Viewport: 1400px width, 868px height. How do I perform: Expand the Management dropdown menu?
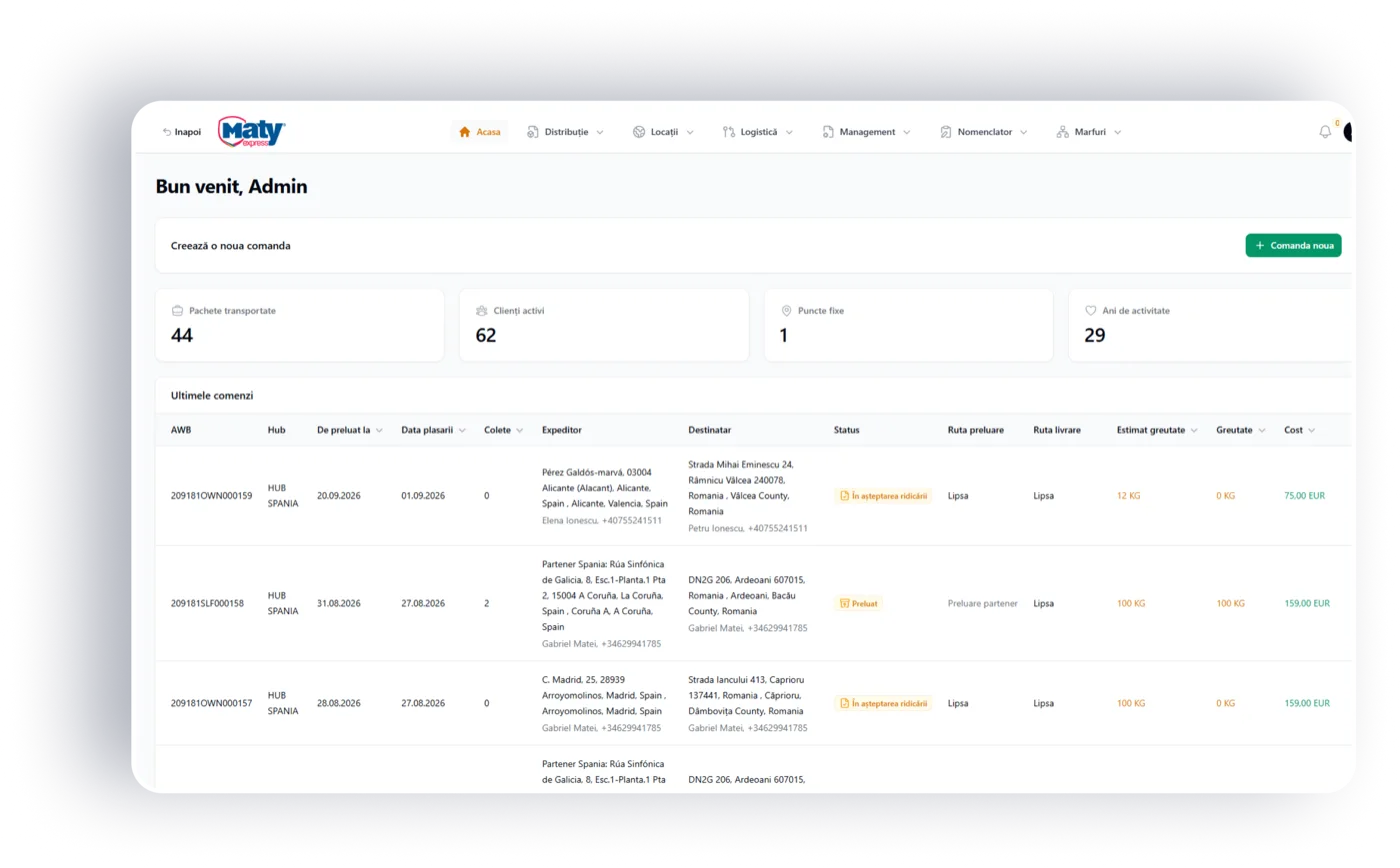tap(867, 132)
